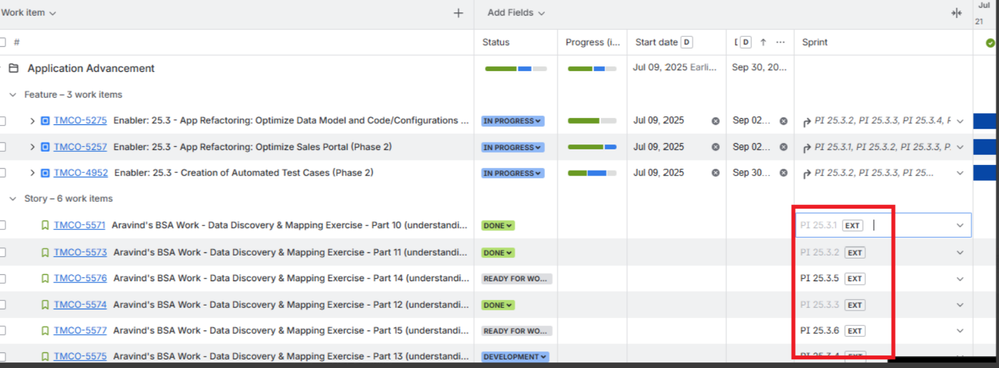
Task: Click the Progress column header
Action: click(593, 42)
